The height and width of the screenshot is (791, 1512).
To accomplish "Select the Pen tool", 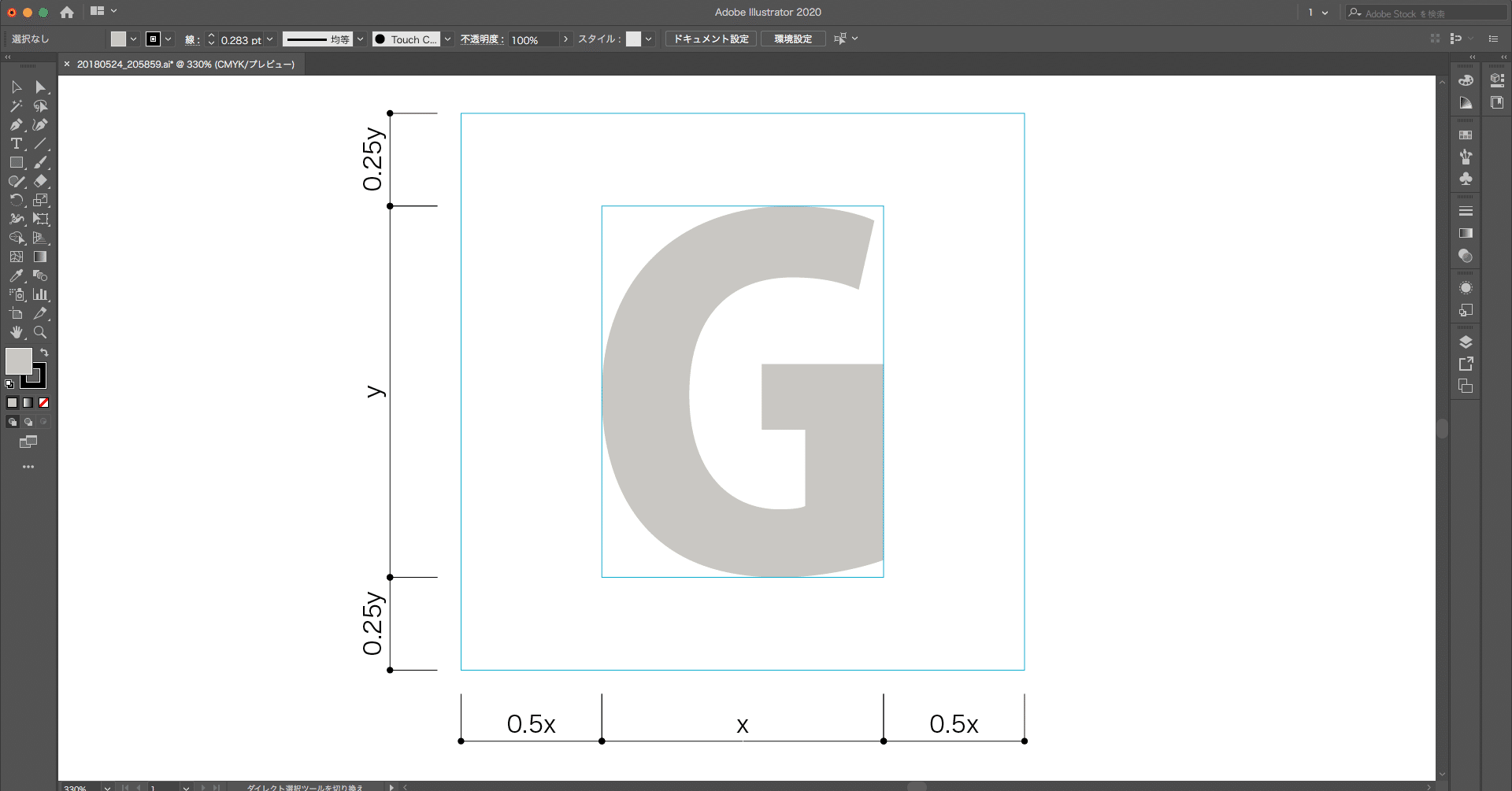I will tap(16, 125).
